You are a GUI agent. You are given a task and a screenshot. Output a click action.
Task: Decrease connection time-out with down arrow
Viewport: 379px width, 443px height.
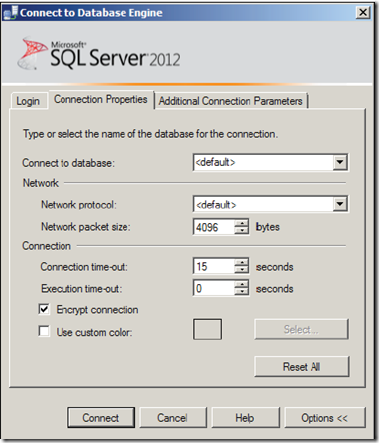coord(242,270)
